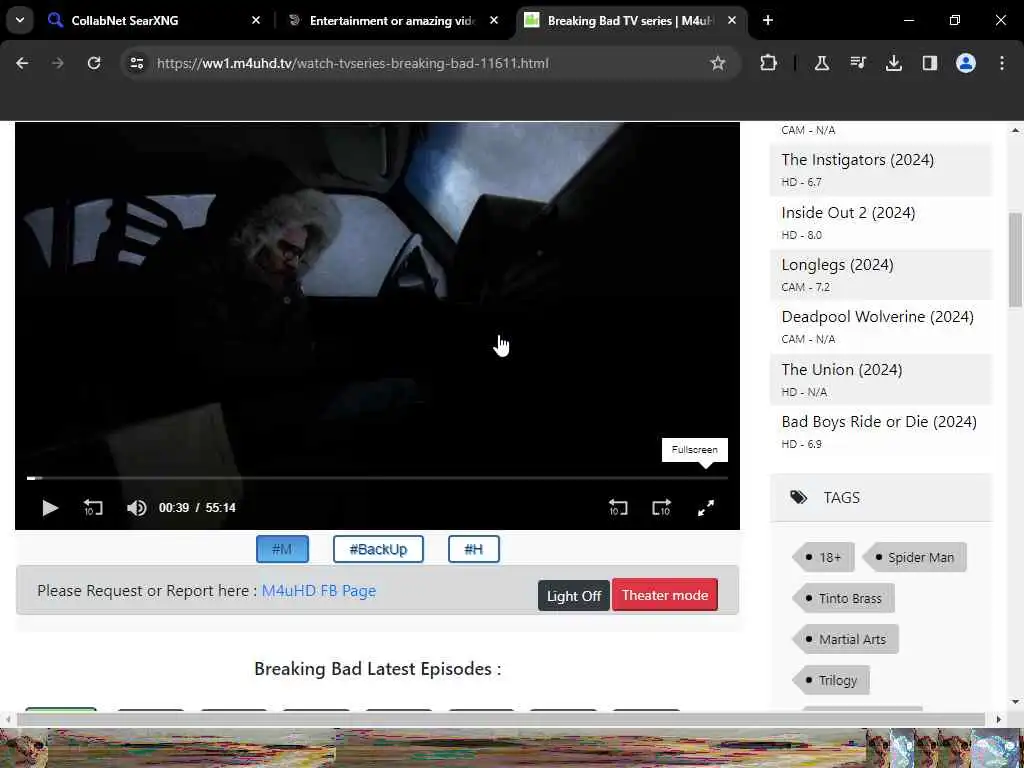Click the scrollbar up arrow
Viewport: 1024px width, 768px height.
click(1015, 130)
